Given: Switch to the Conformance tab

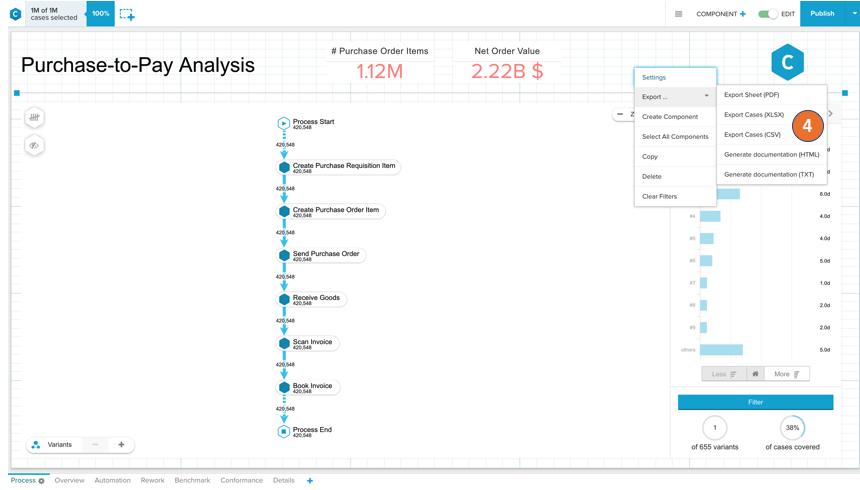Looking at the screenshot, I should click(x=241, y=481).
